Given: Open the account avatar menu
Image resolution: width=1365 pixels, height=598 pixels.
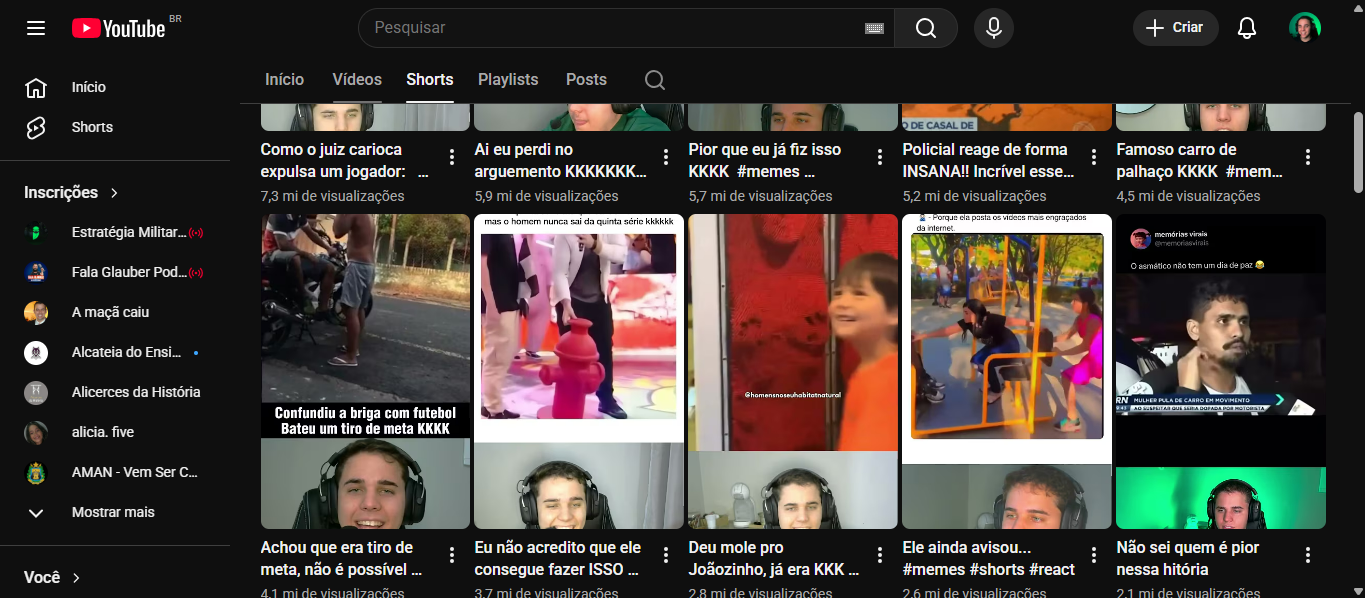Looking at the screenshot, I should click(1304, 28).
